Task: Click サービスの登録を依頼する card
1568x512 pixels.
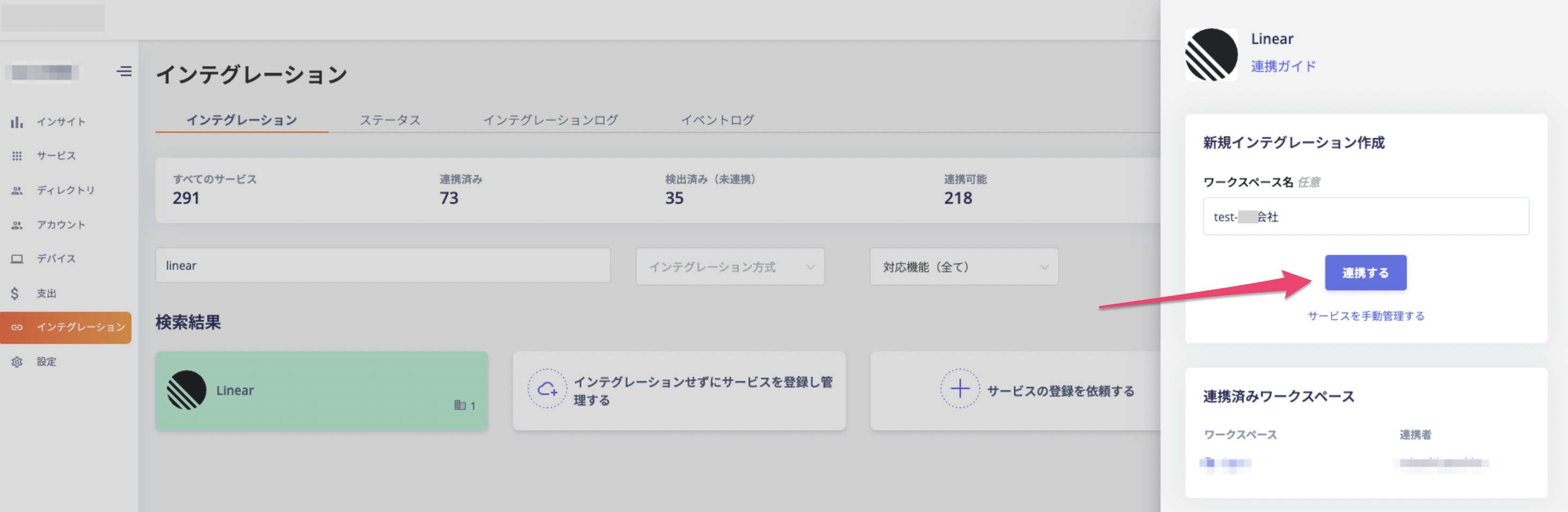Action: click(x=1015, y=391)
